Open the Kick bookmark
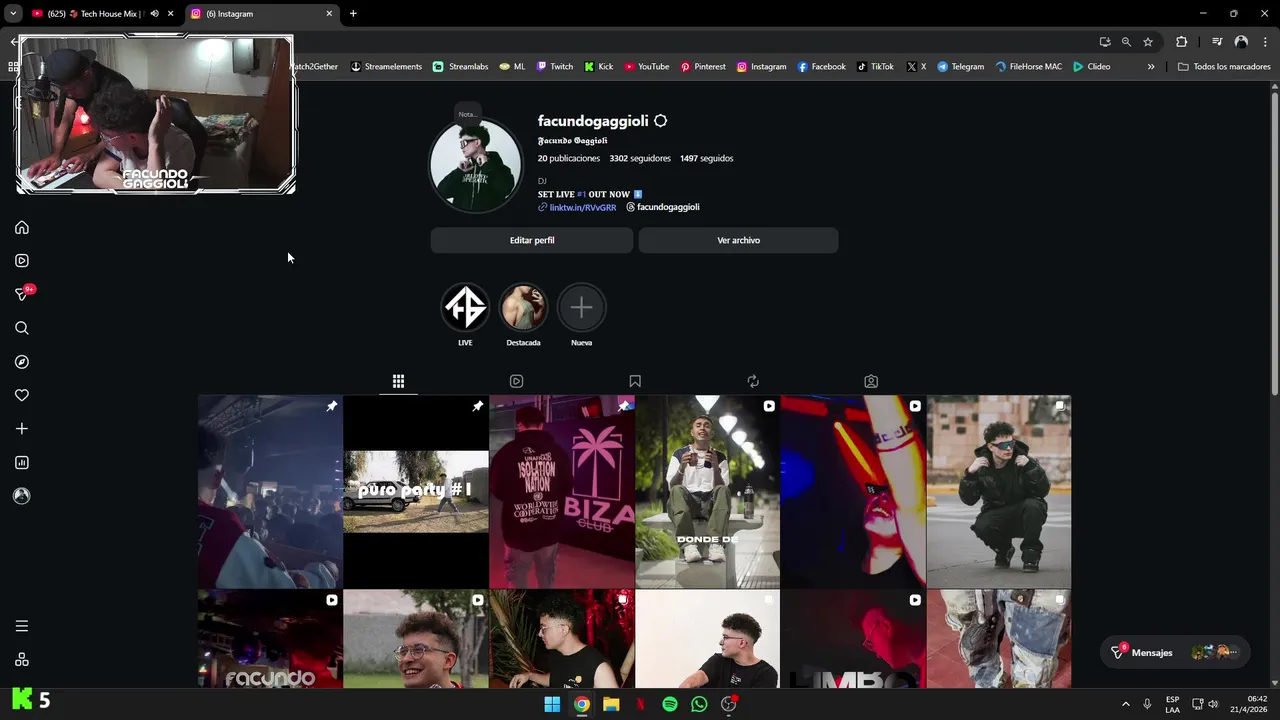 coord(599,67)
